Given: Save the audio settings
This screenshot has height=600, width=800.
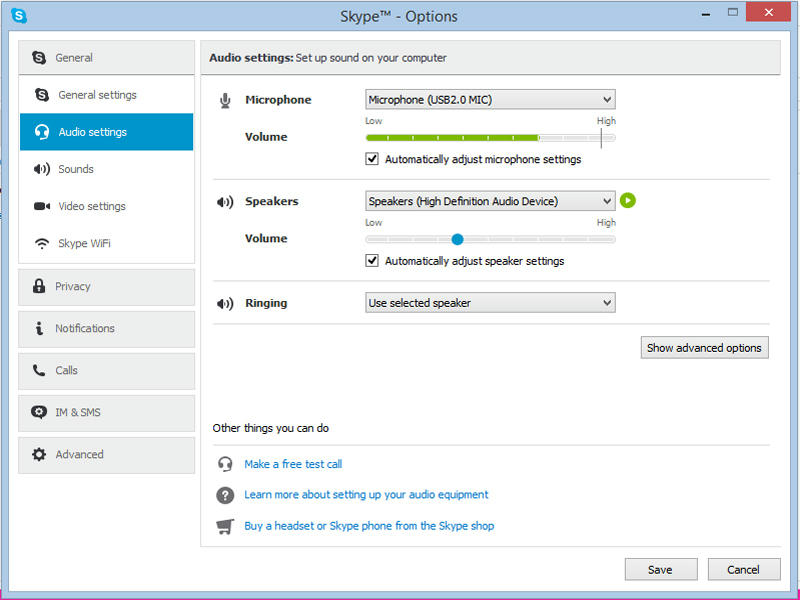Looking at the screenshot, I should pyautogui.click(x=661, y=569).
